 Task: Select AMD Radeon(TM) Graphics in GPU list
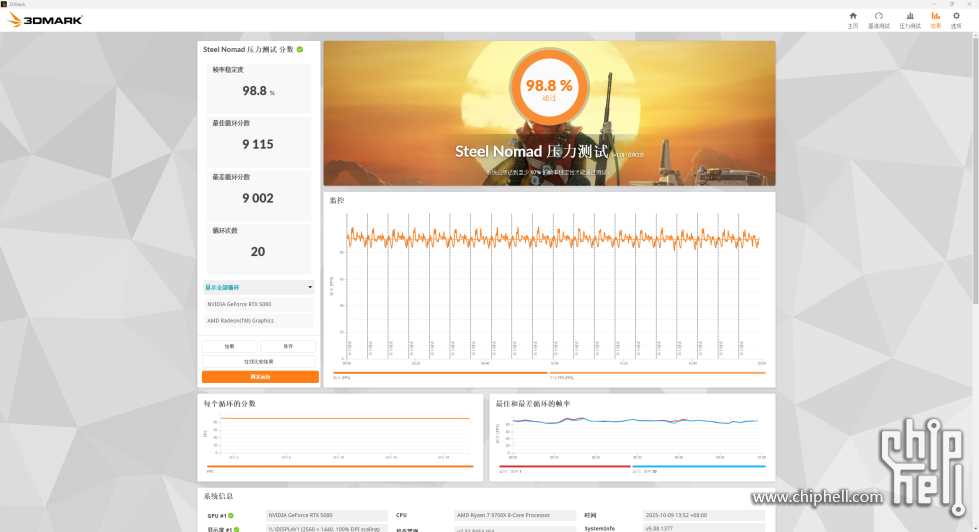[x=259, y=321]
